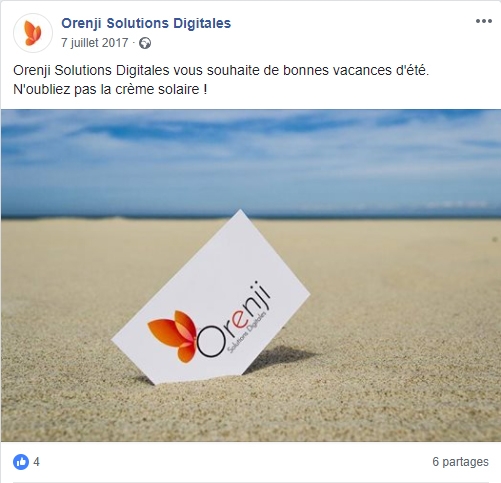501x483 pixels.
Task: Click the white clouds in the photo
Action: (250, 147)
